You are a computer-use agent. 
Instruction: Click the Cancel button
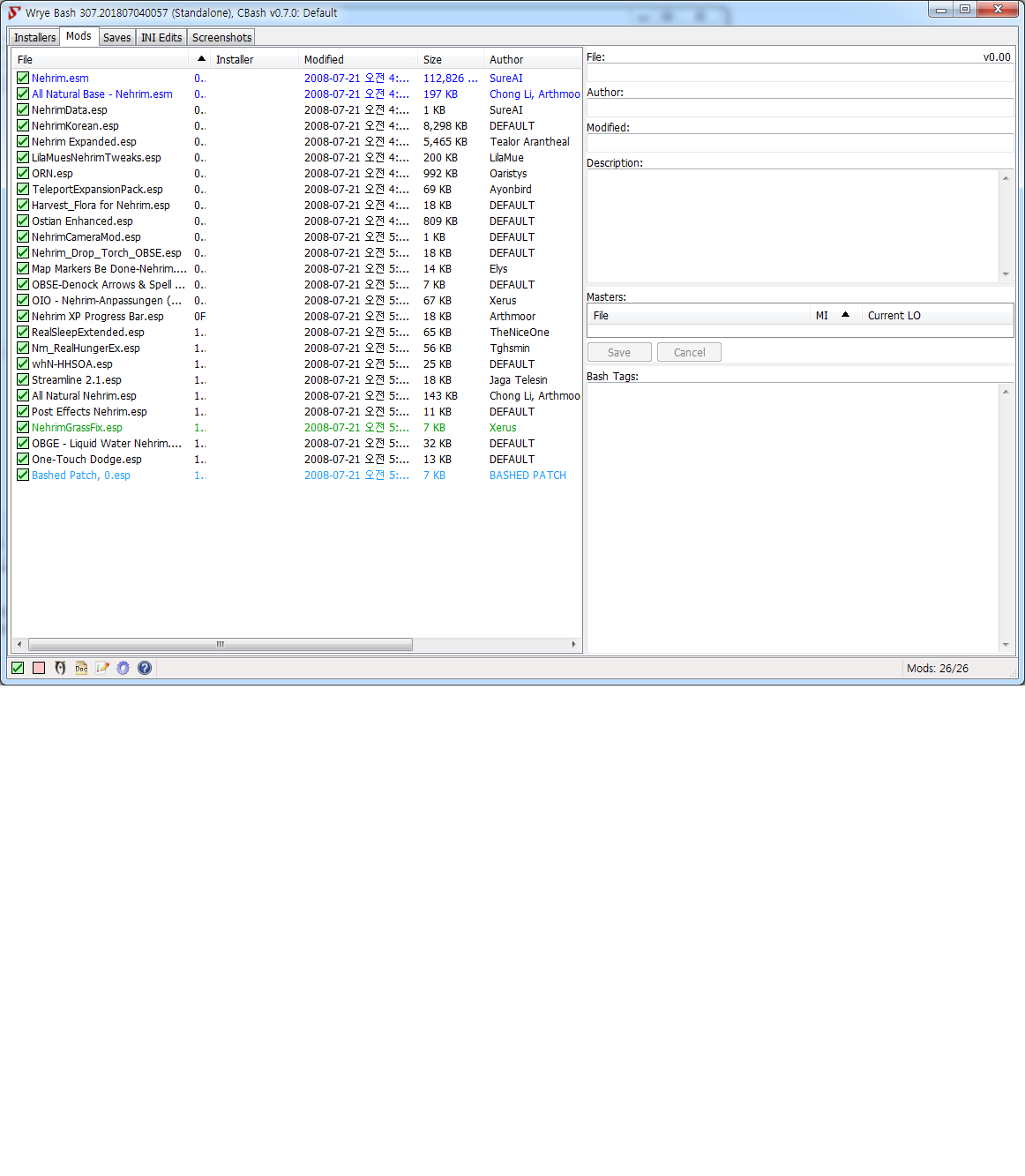689,352
